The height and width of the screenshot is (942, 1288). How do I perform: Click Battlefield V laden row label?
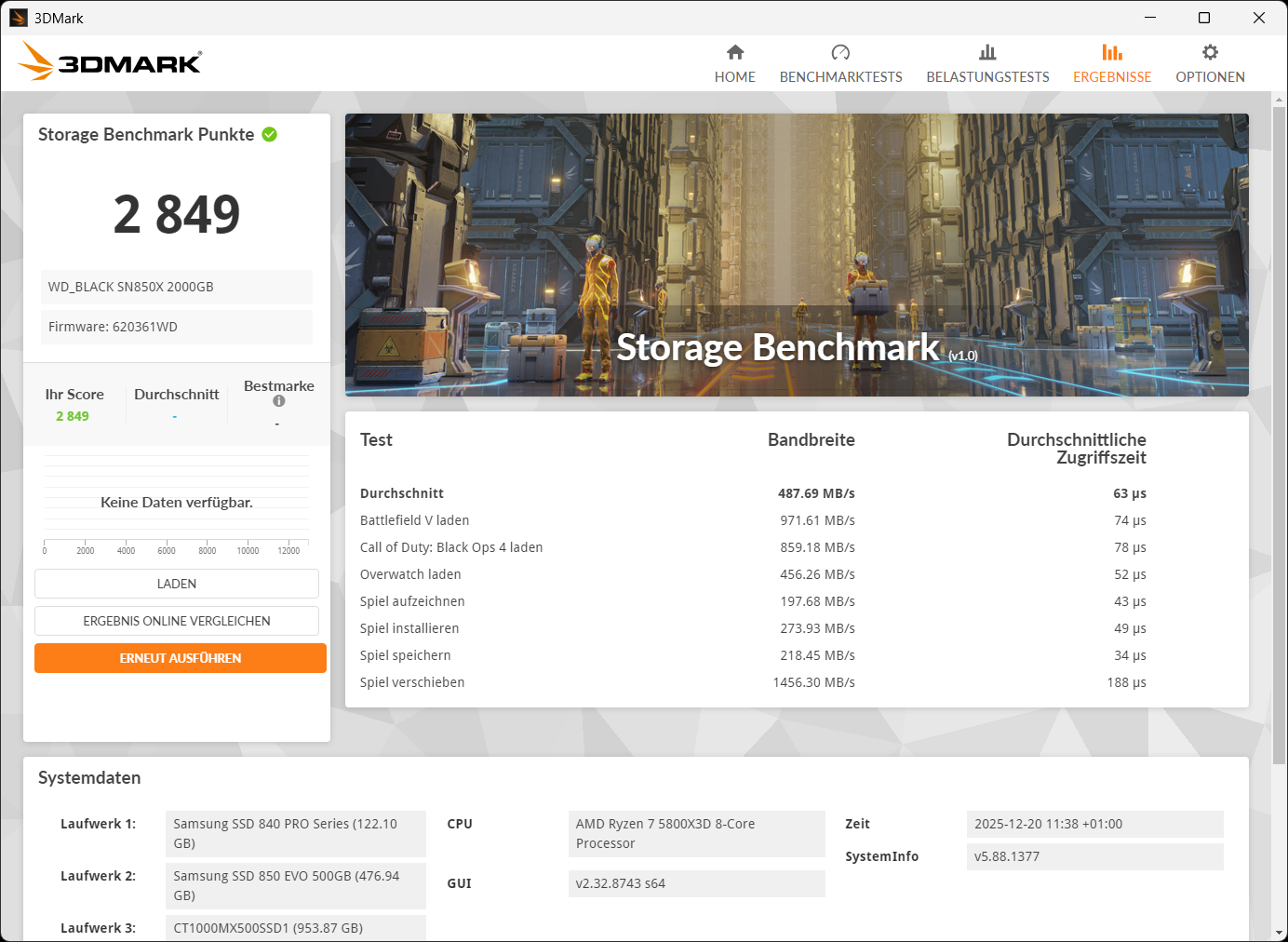pyautogui.click(x=414, y=520)
